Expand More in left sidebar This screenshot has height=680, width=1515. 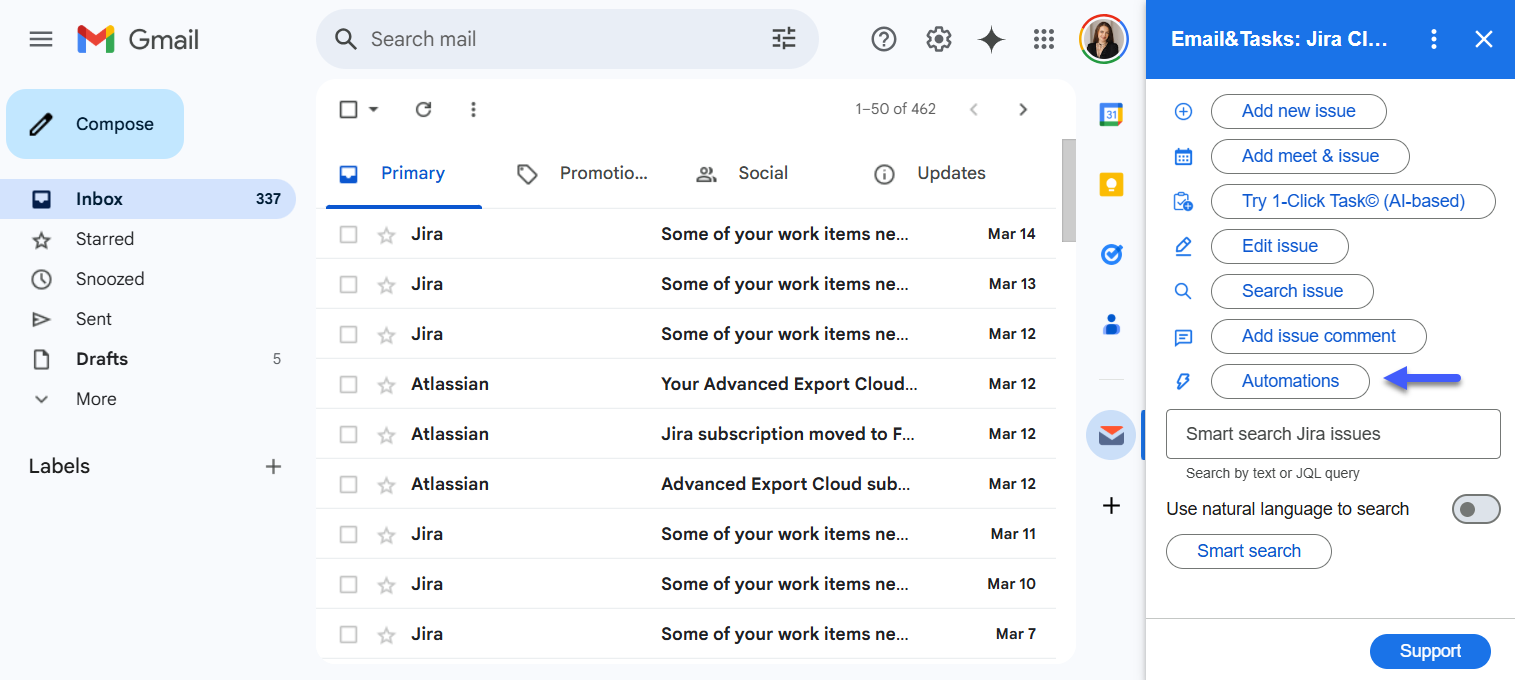click(96, 399)
